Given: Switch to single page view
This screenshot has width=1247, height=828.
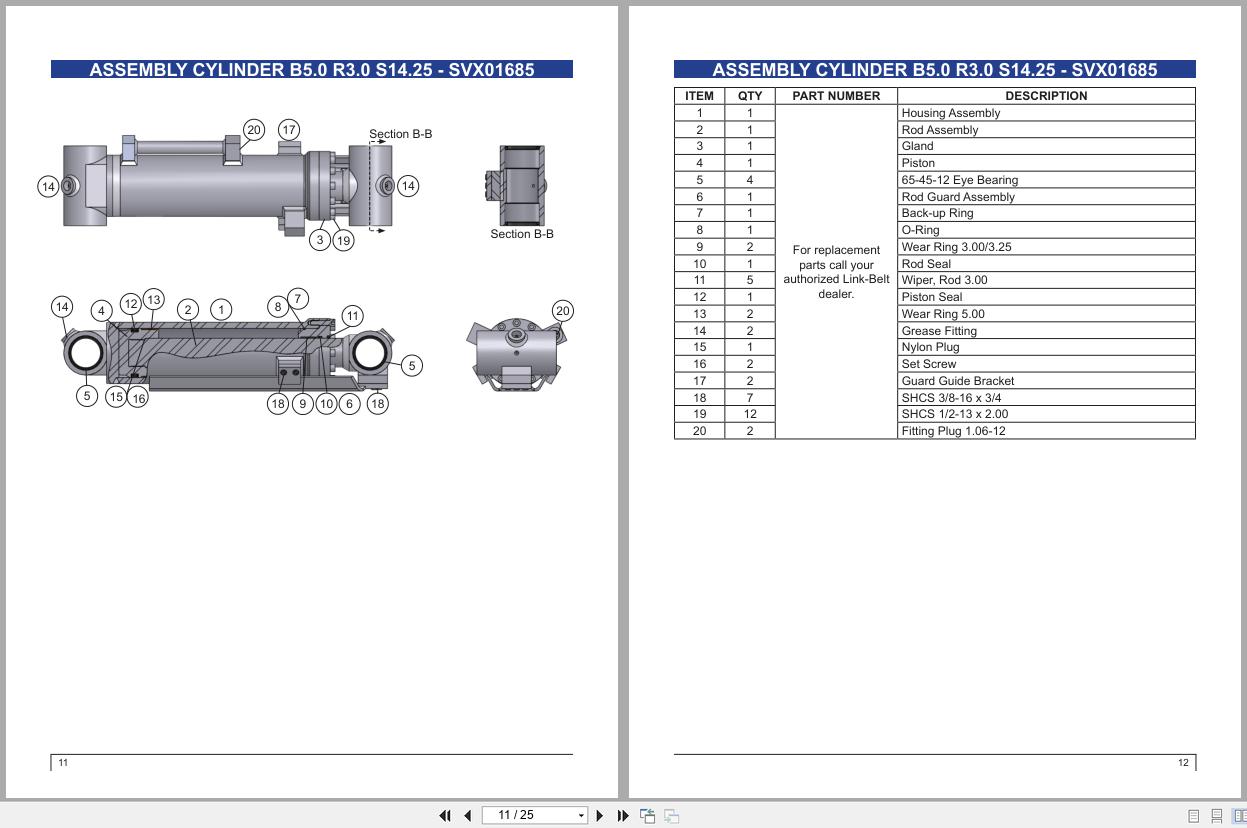Looking at the screenshot, I should point(1193,815).
